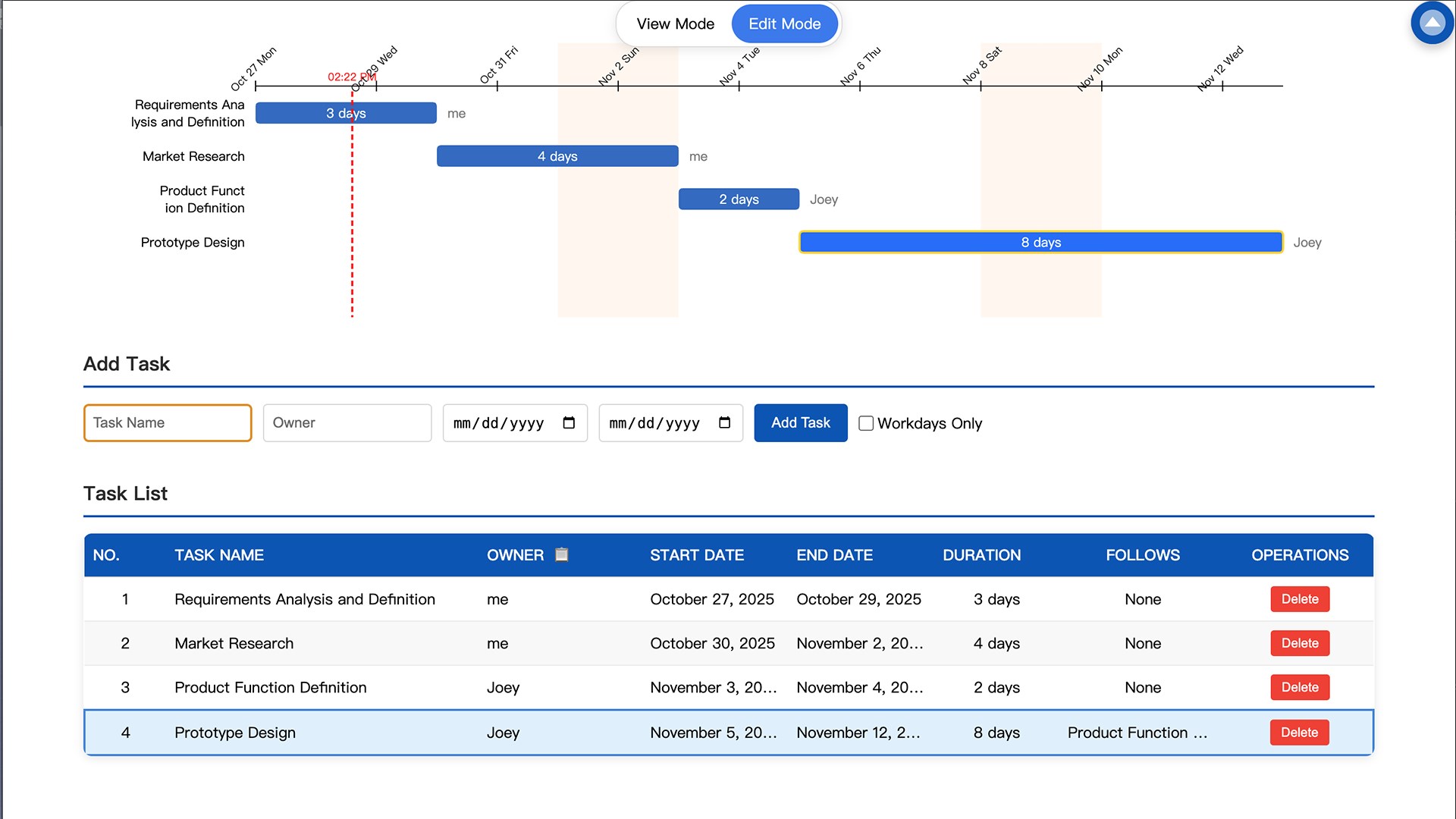
Task: Switch to View Mode
Action: pos(675,24)
